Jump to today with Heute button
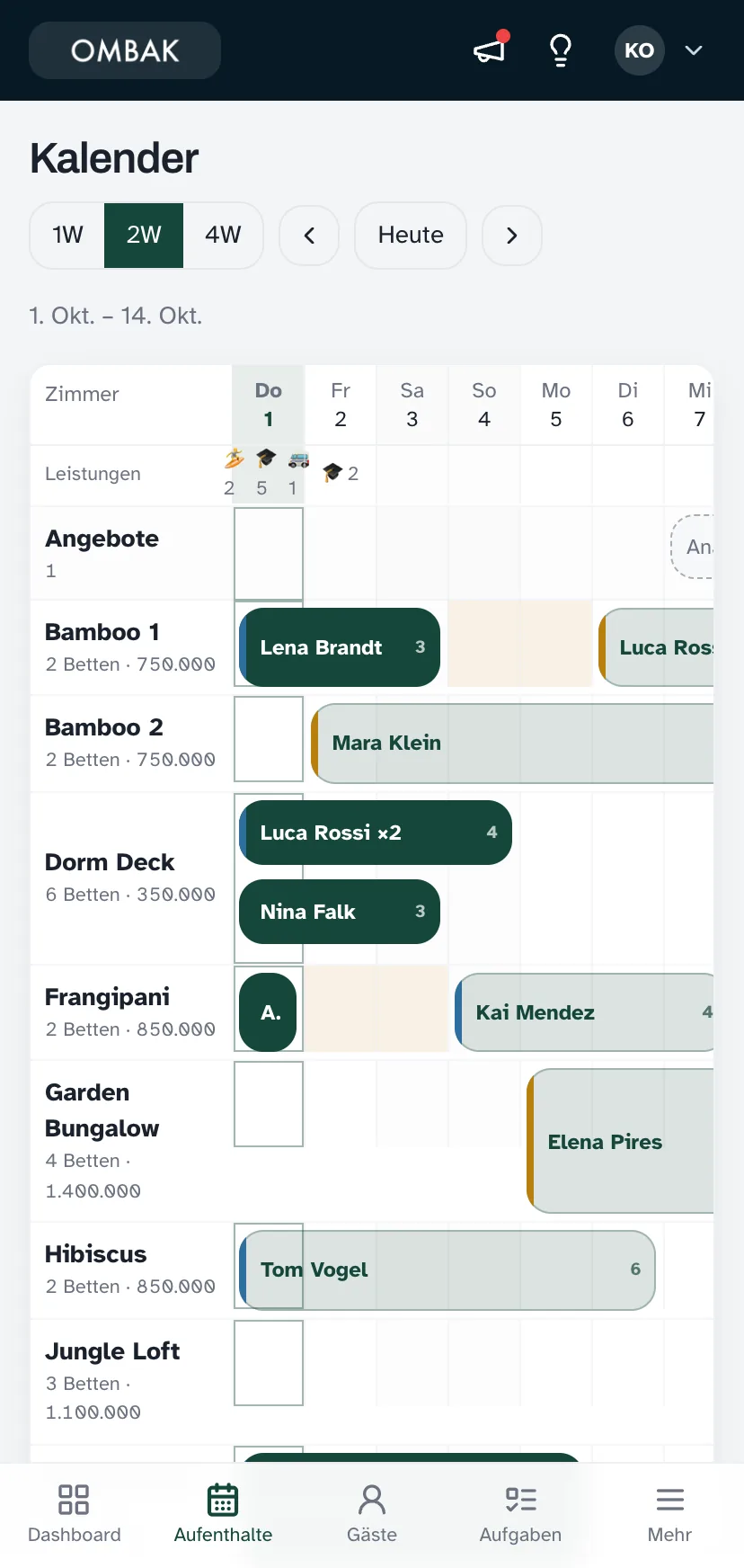Viewport: 744px width, 1568px height. 411,236
